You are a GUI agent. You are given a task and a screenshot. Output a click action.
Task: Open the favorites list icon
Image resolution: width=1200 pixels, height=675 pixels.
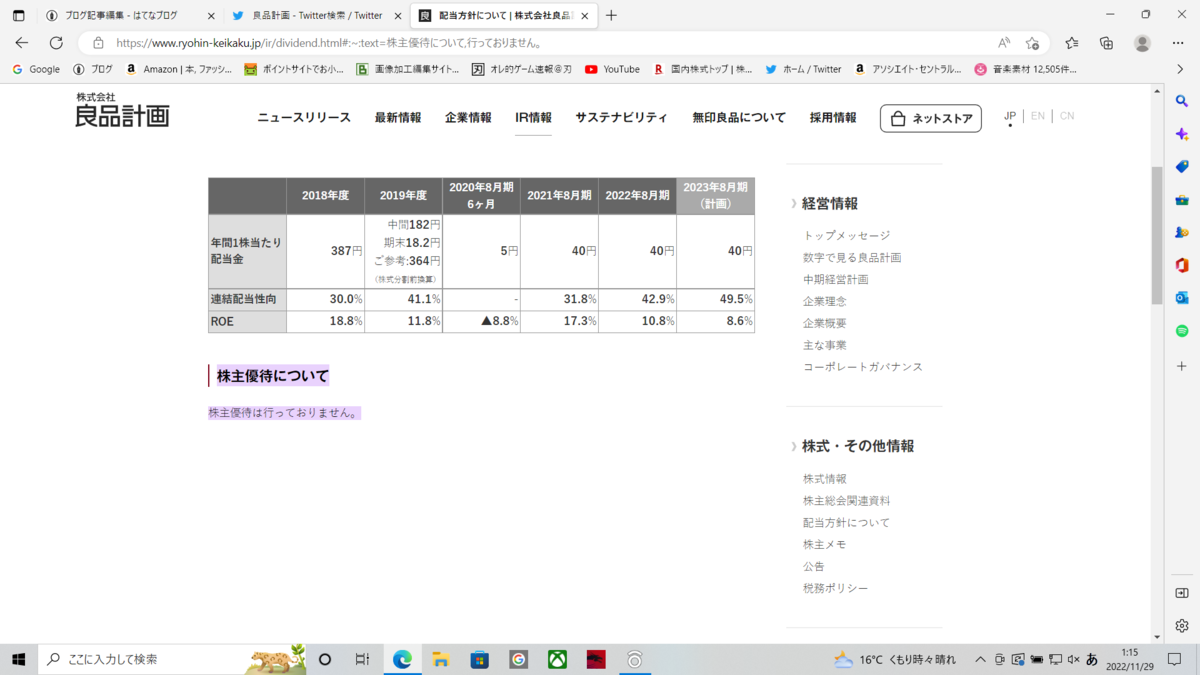pos(1072,43)
